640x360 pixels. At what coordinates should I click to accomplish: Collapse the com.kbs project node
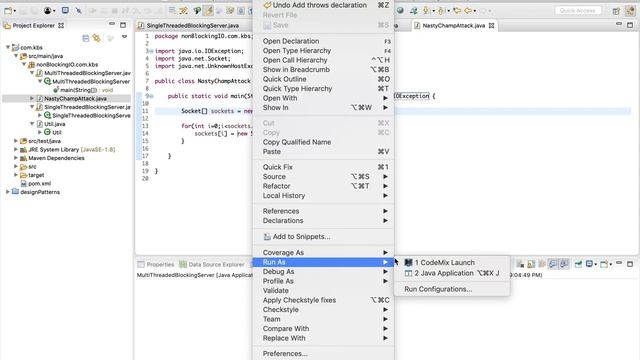(x=8, y=47)
